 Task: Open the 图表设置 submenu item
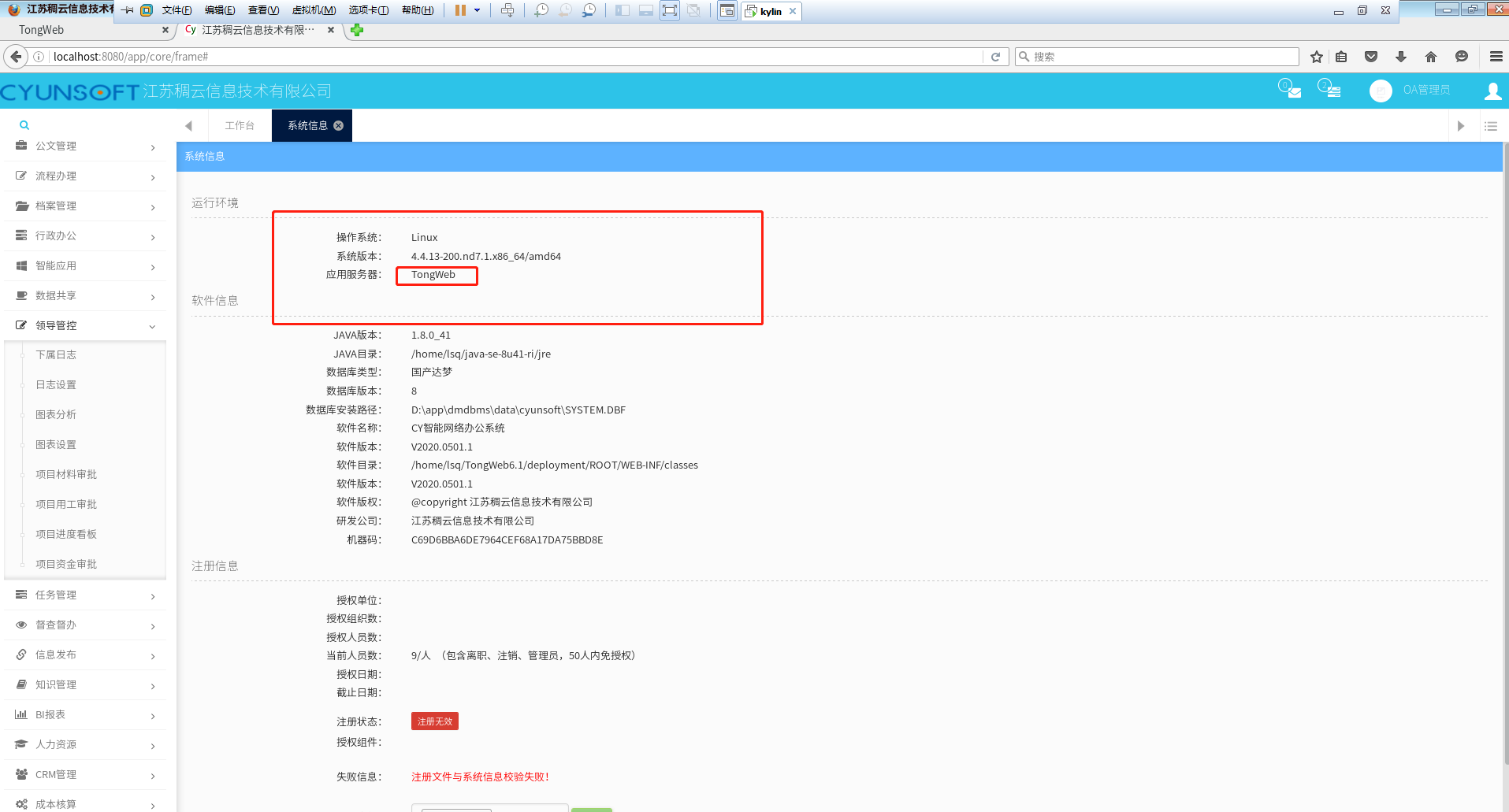(x=56, y=445)
